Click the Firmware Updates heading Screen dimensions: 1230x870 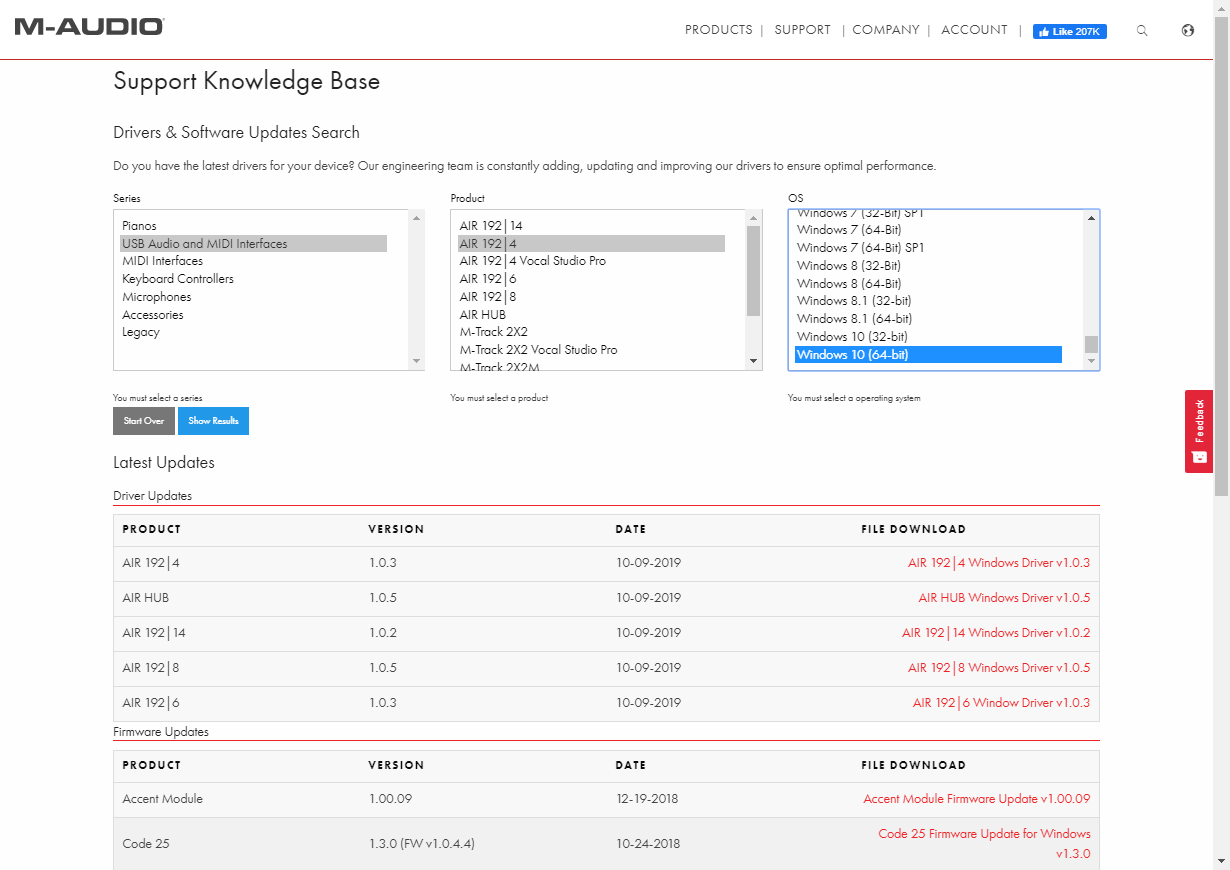[161, 731]
